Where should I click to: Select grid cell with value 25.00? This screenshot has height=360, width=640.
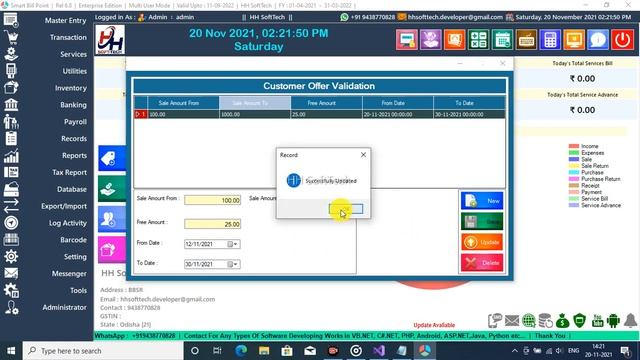click(x=326, y=114)
